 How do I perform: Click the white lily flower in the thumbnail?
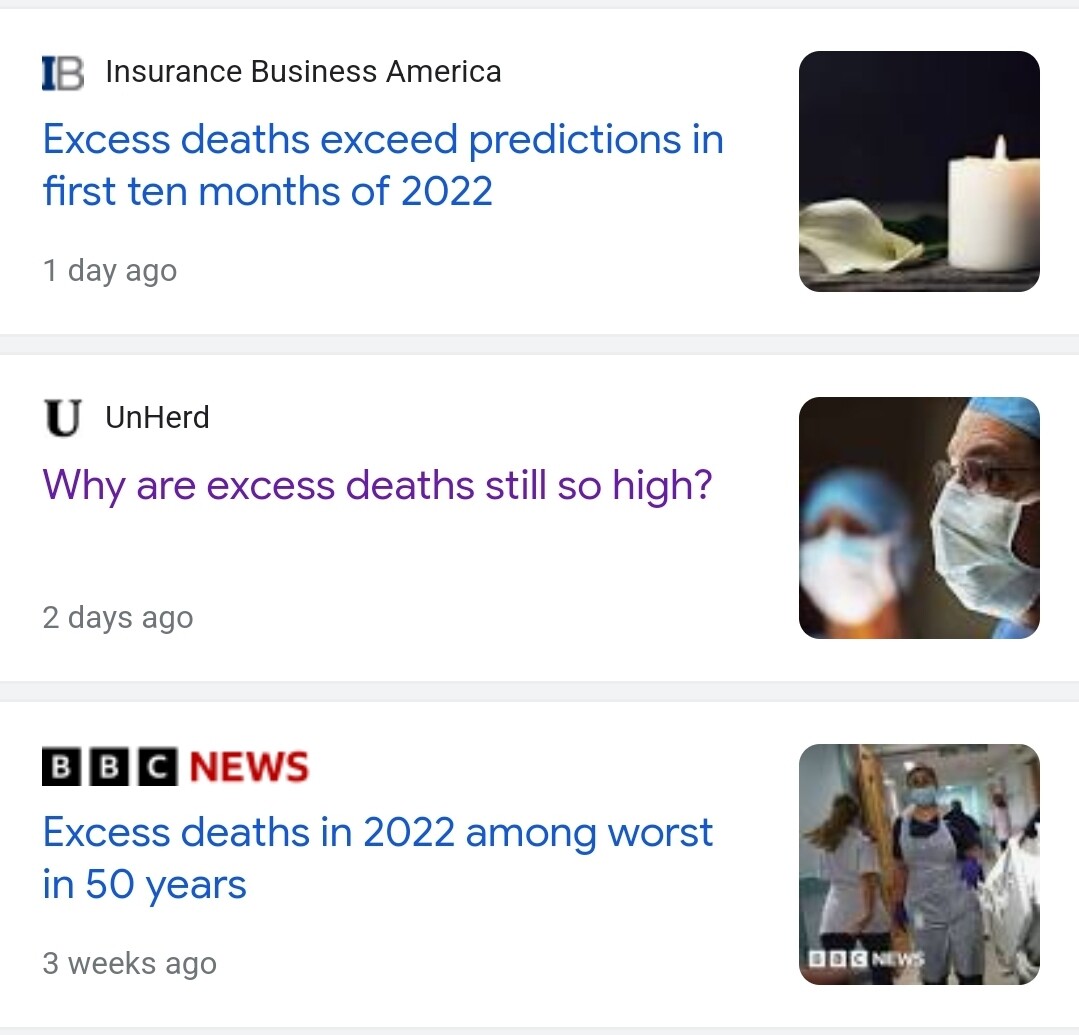[x=858, y=237]
